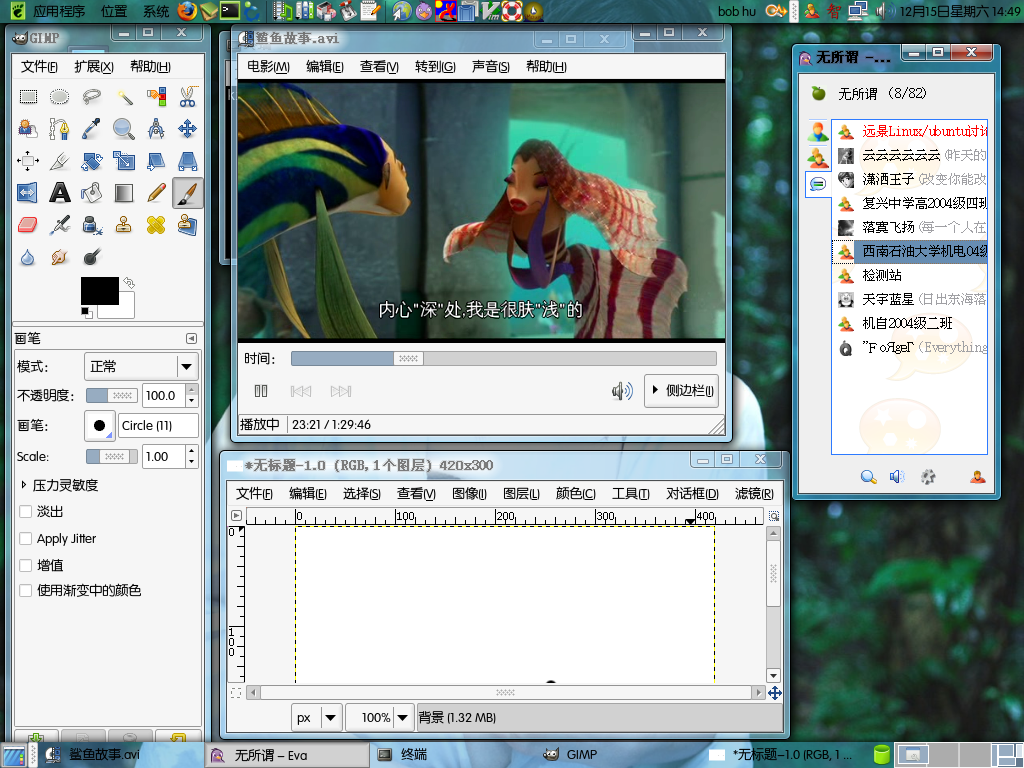Click the black foreground color swatch
The width and height of the screenshot is (1024, 768).
pos(99,291)
